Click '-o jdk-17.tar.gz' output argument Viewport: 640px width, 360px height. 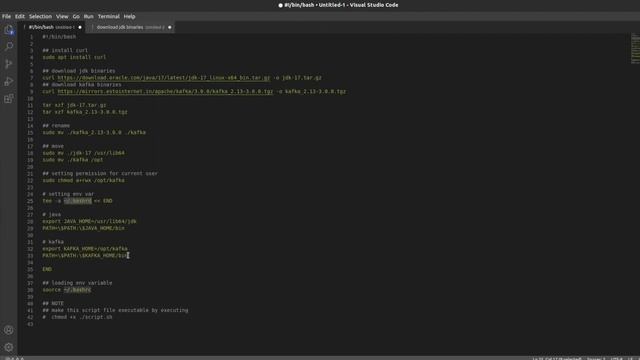[298, 78]
